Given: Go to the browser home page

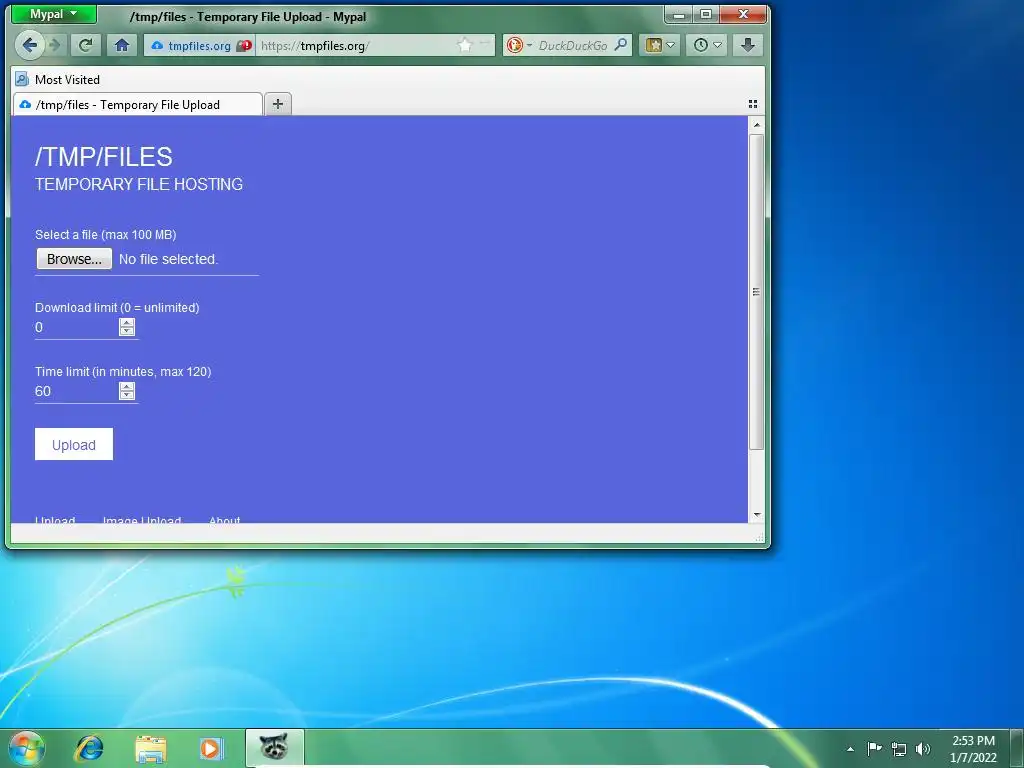Looking at the screenshot, I should click(121, 45).
